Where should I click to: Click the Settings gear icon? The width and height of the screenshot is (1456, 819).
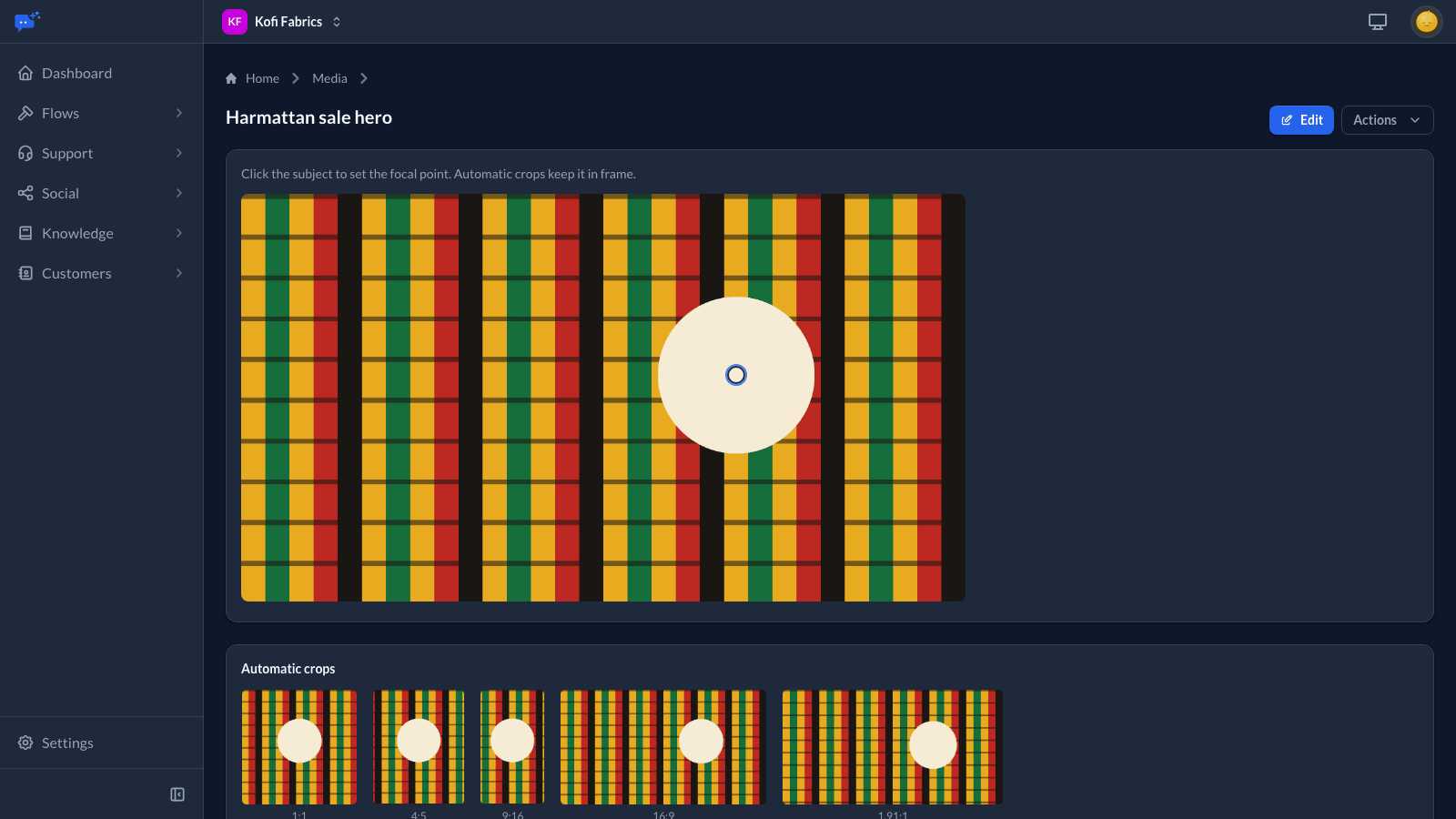tap(25, 743)
